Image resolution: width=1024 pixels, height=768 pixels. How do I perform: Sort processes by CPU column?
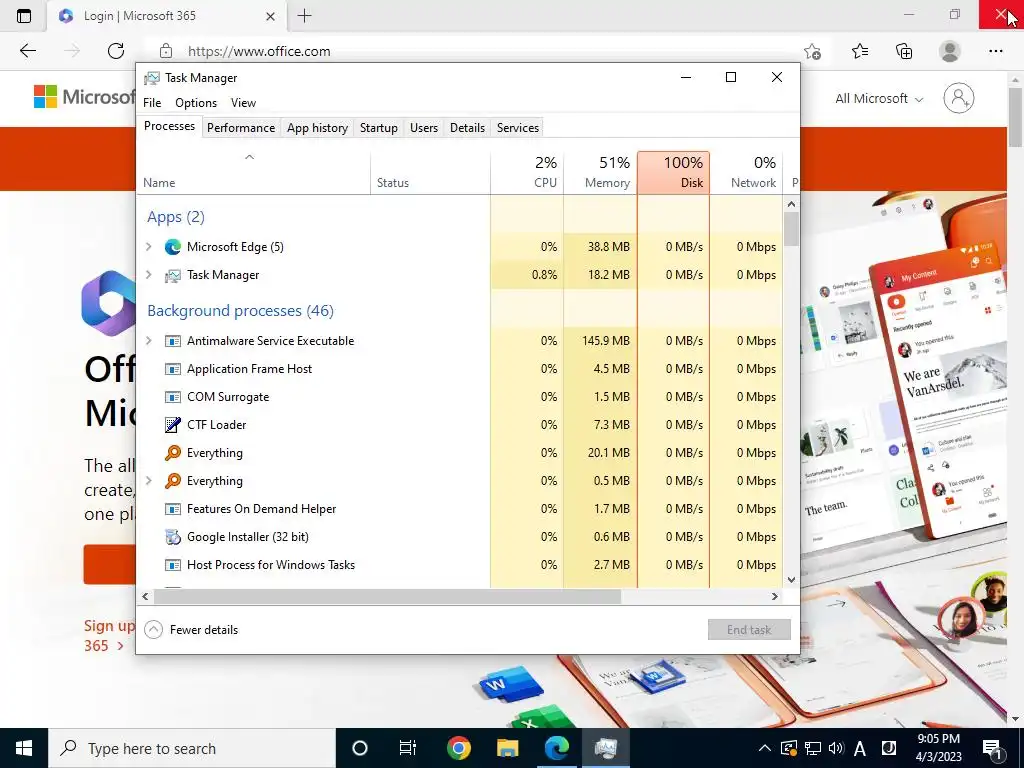527,172
